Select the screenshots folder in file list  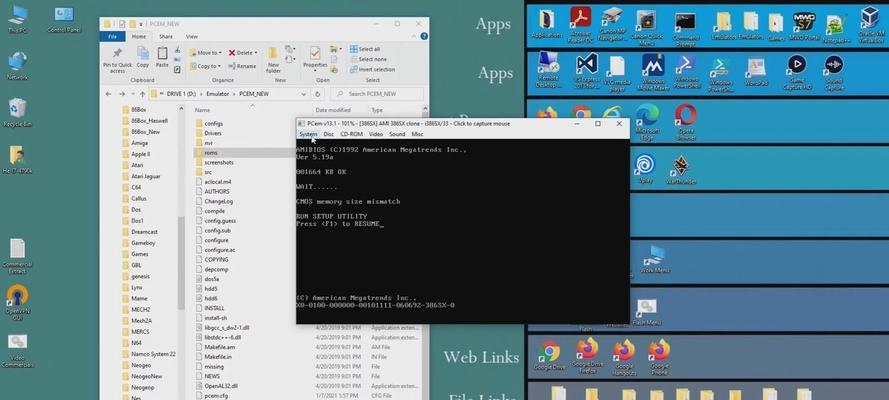pos(214,163)
